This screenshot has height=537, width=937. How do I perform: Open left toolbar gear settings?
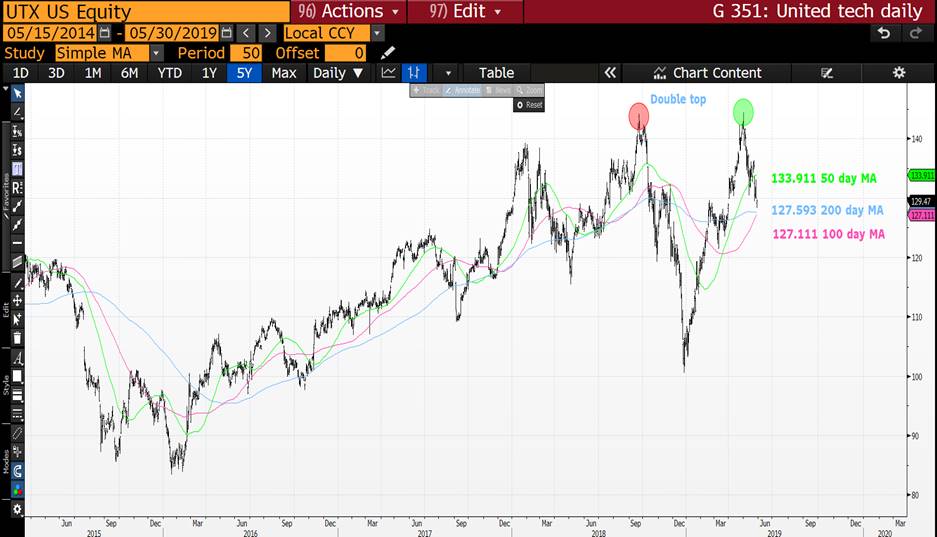coord(17,510)
